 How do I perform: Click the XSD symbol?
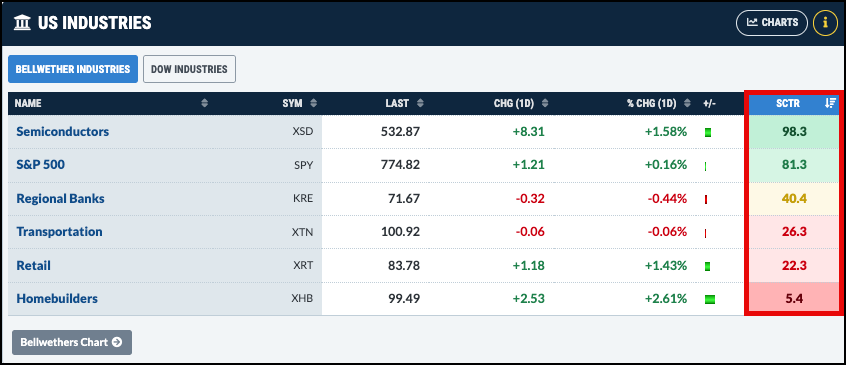coord(302,132)
